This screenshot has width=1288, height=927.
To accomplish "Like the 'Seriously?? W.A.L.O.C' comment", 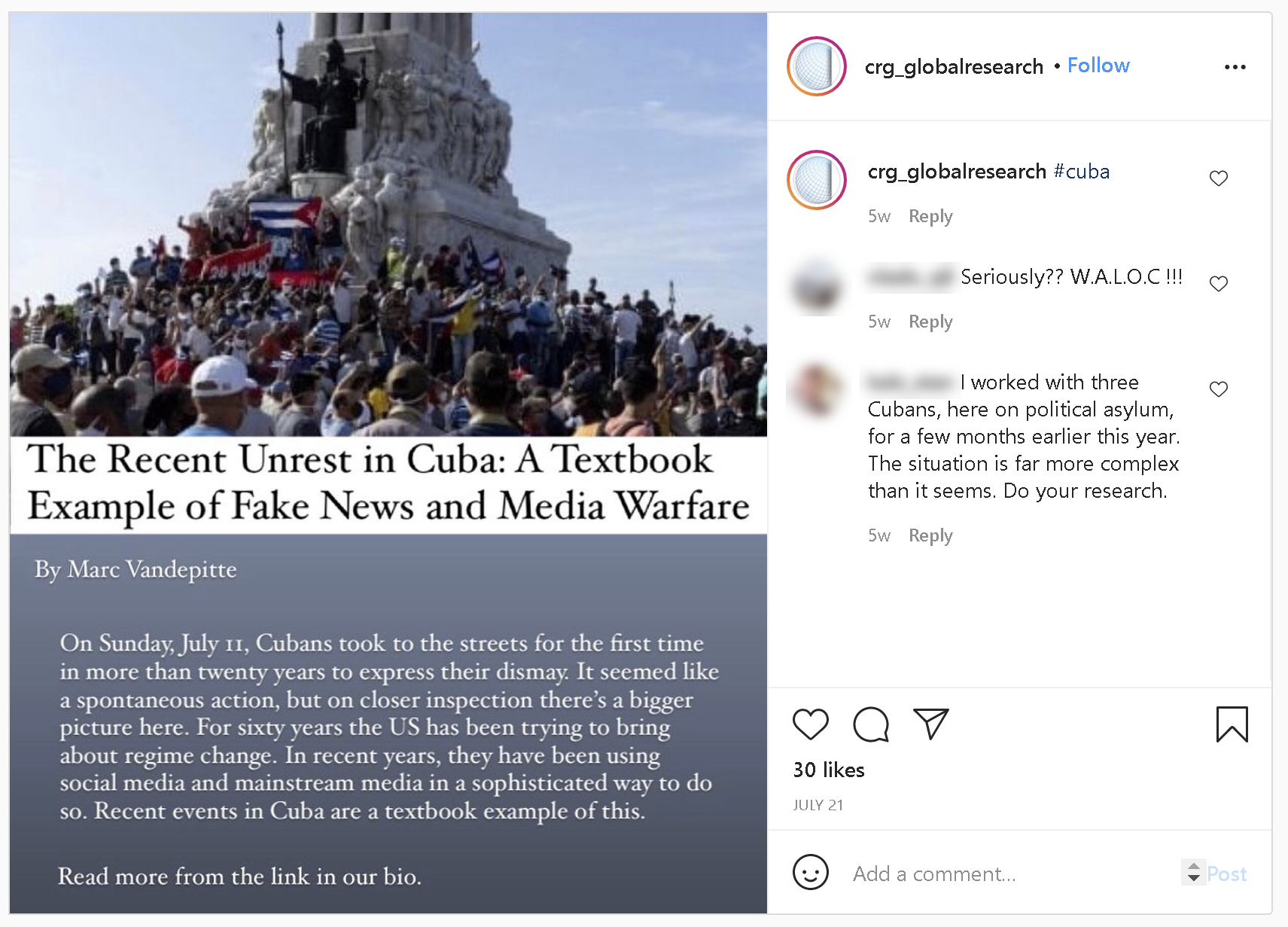I will tap(1218, 284).
